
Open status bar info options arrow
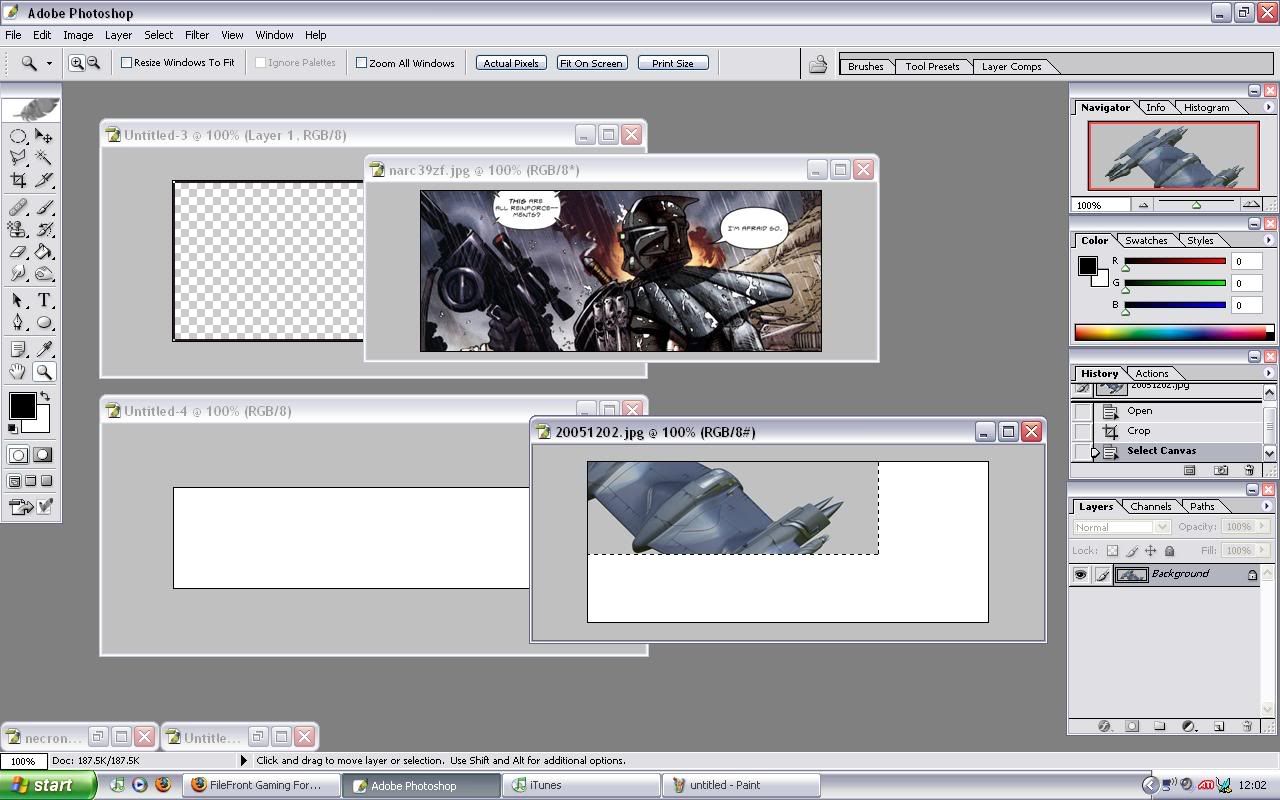click(x=243, y=761)
